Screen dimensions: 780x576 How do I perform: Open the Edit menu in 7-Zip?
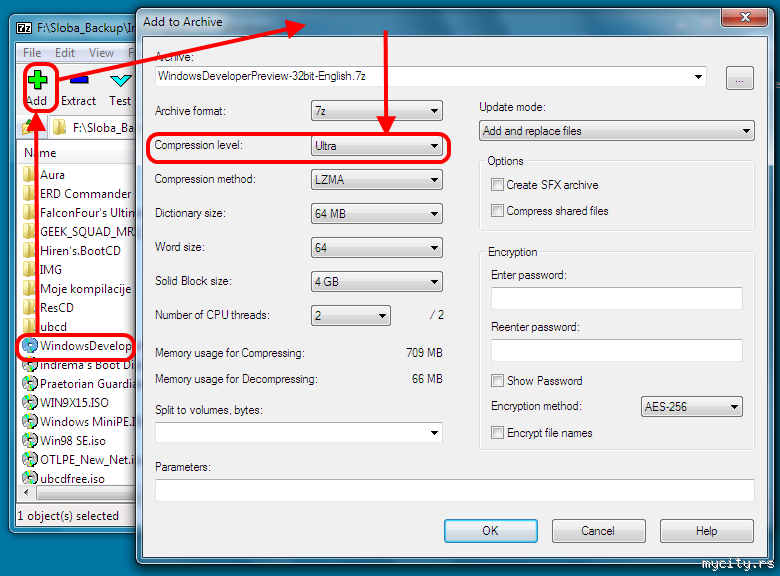(65, 53)
